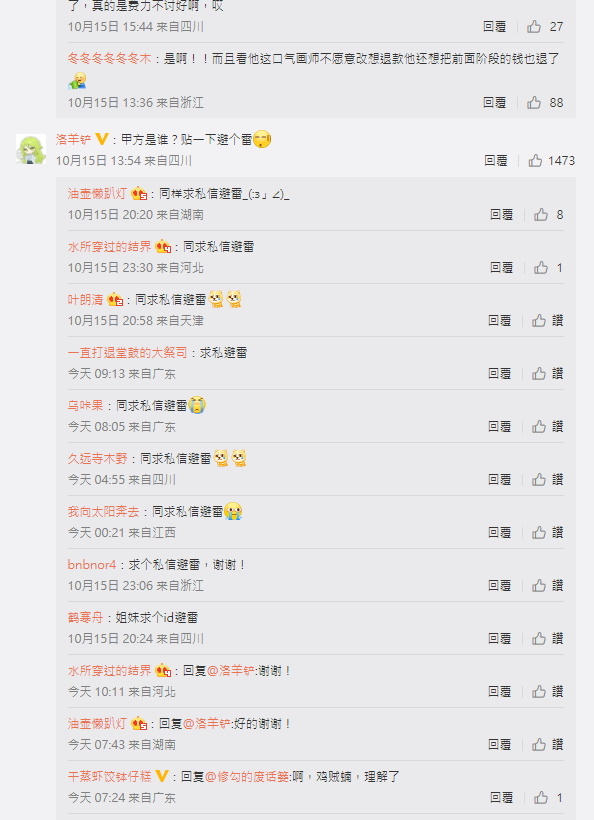Viewport: 594px width, 820px height.
Task: Click the membership badge next to 叶朗清
Action: pos(115,300)
